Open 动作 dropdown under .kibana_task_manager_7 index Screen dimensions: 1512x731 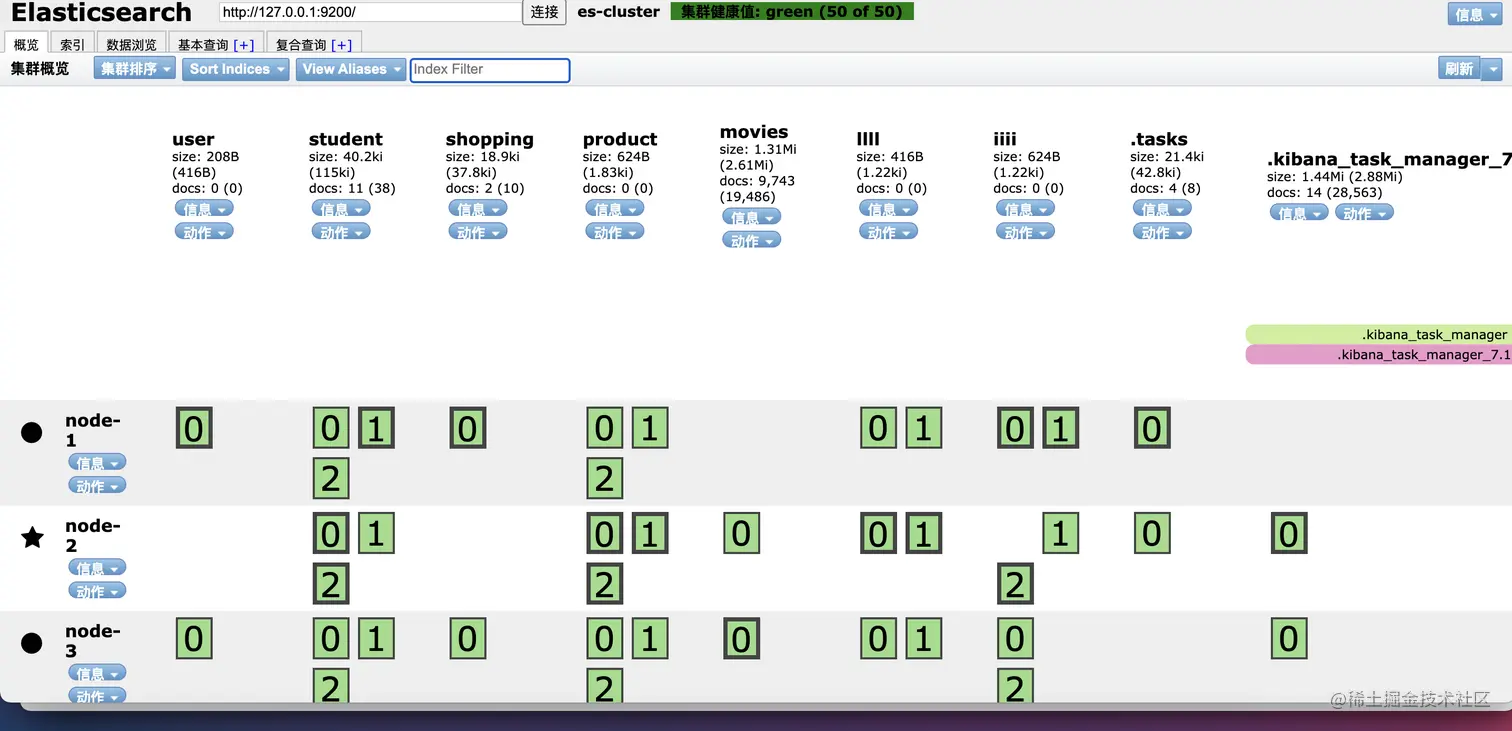[x=1365, y=212]
